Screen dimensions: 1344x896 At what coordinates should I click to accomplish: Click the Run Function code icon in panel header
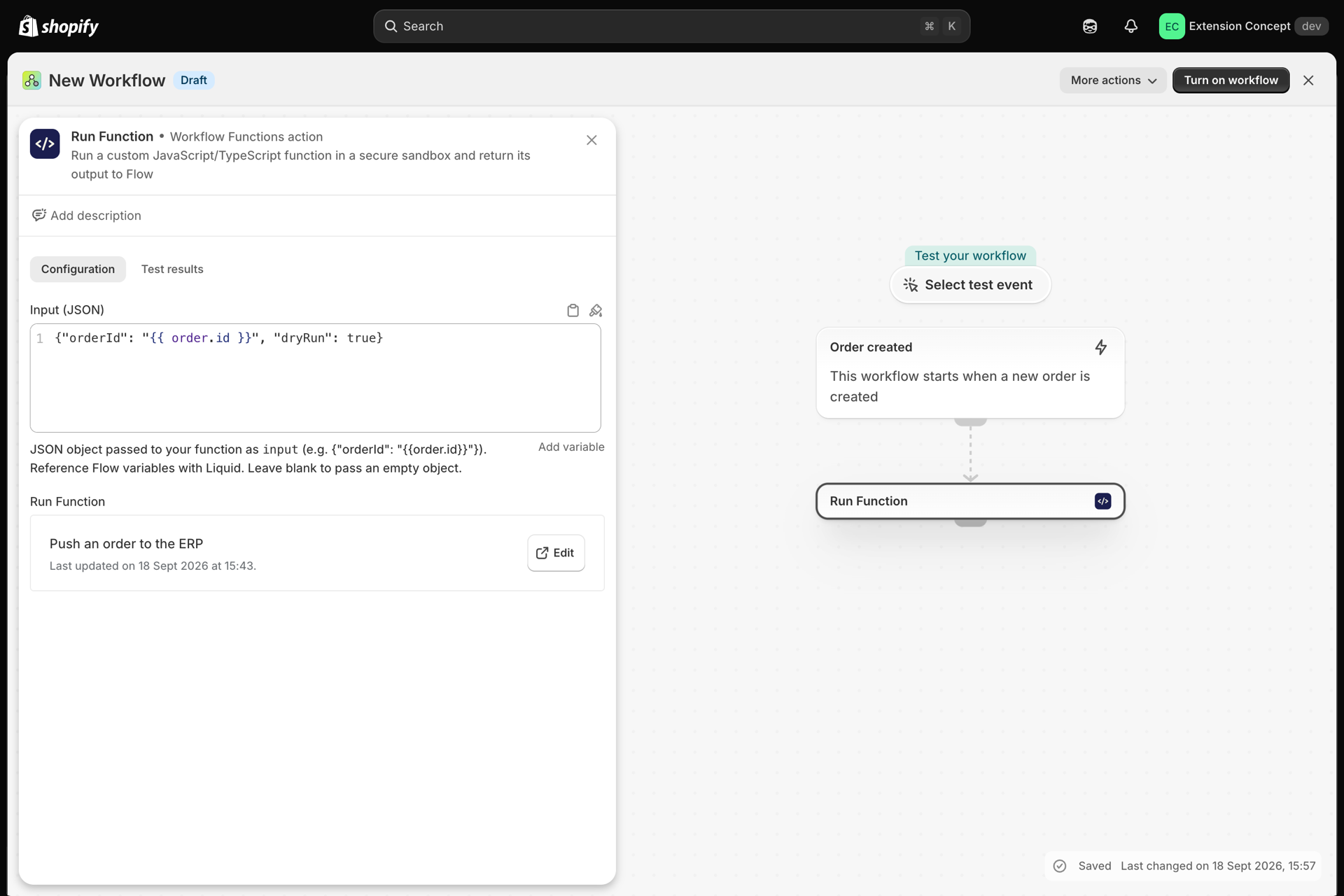[45, 143]
